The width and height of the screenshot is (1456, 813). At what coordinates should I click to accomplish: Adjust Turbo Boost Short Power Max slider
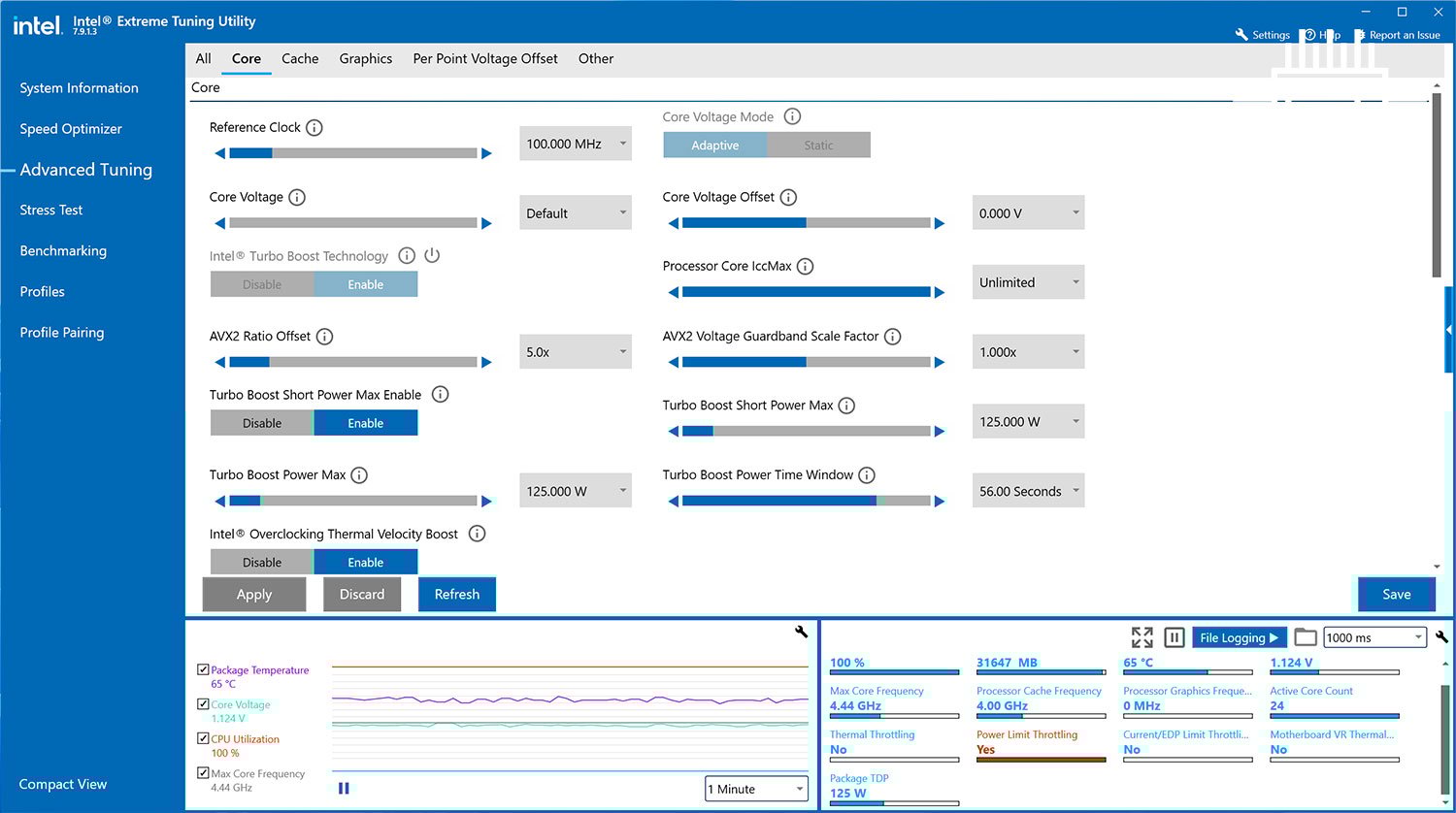coord(807,431)
